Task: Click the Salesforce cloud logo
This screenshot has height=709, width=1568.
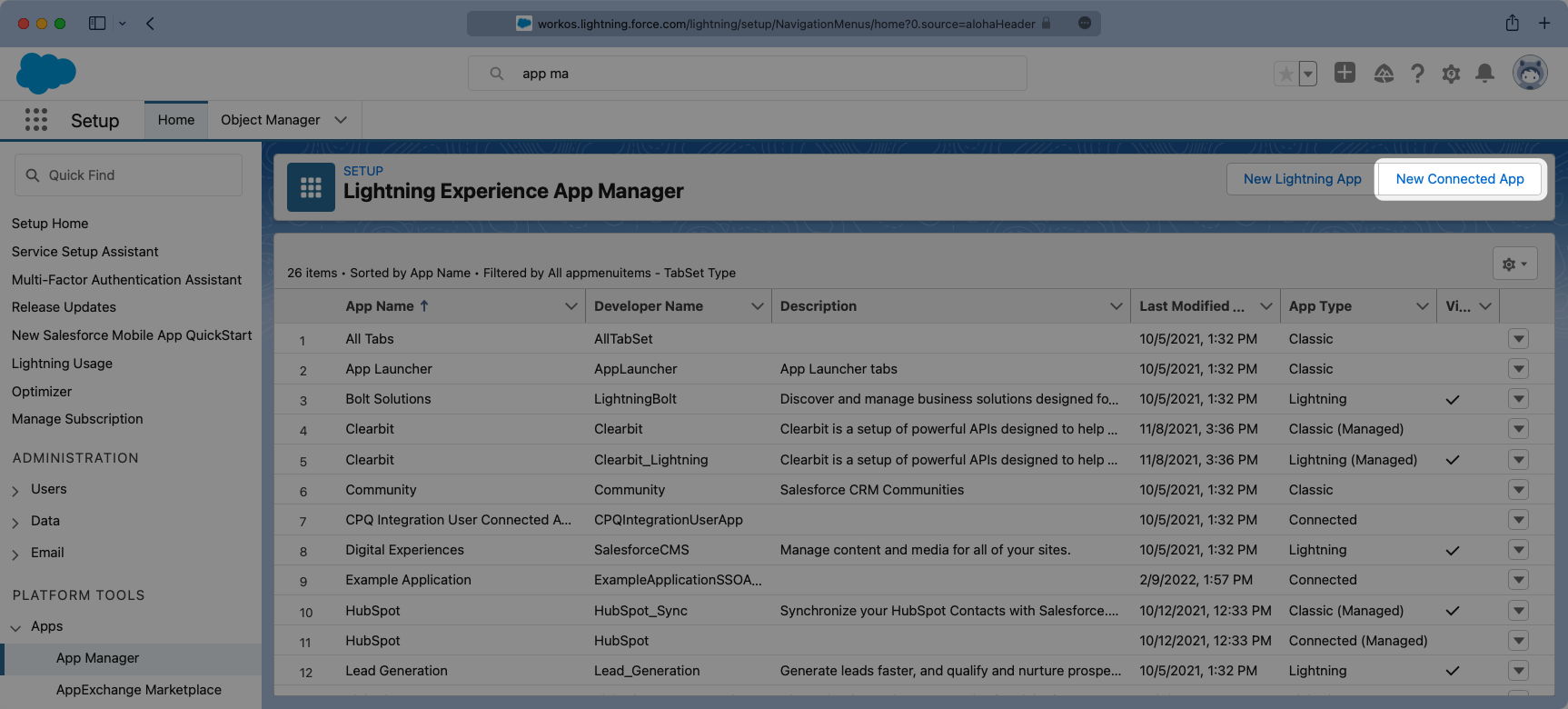Action: coord(45,73)
